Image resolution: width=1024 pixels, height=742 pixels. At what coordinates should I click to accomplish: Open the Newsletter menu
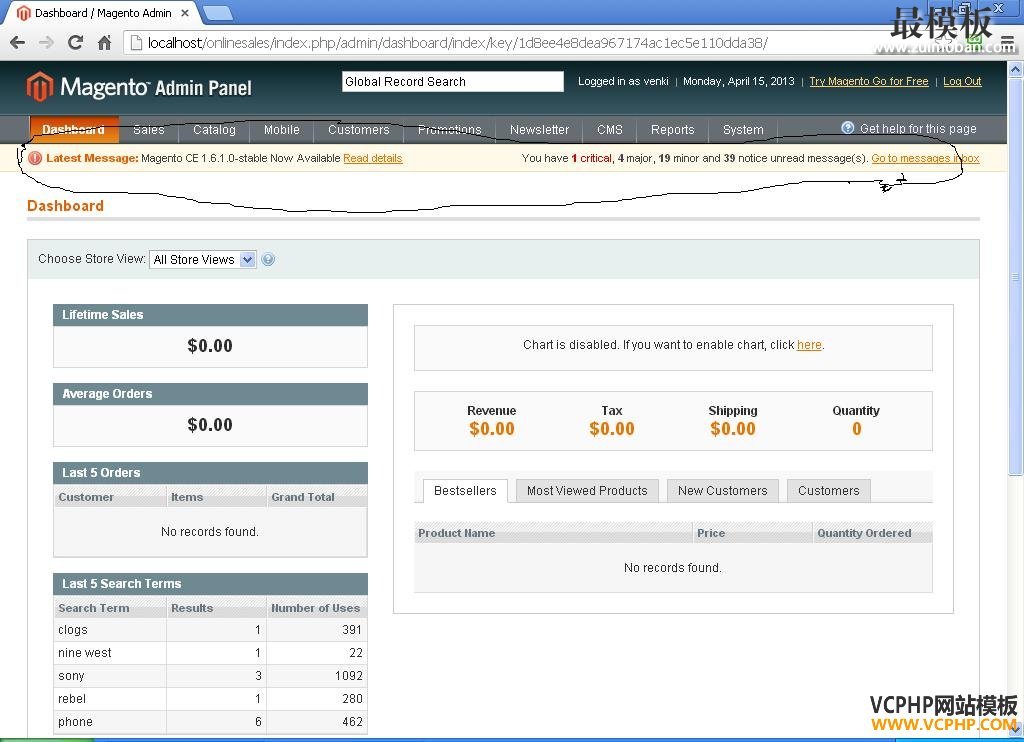539,129
